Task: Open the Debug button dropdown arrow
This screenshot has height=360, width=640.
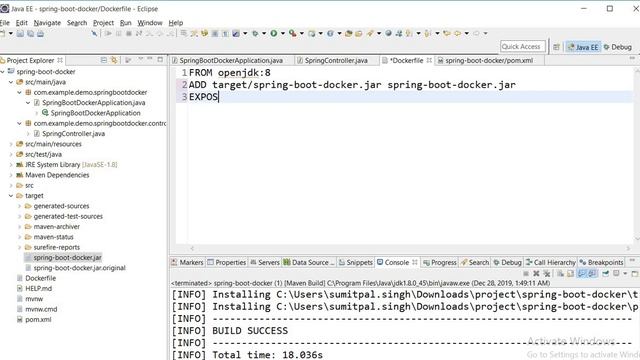Action: pyautogui.click(x=264, y=33)
